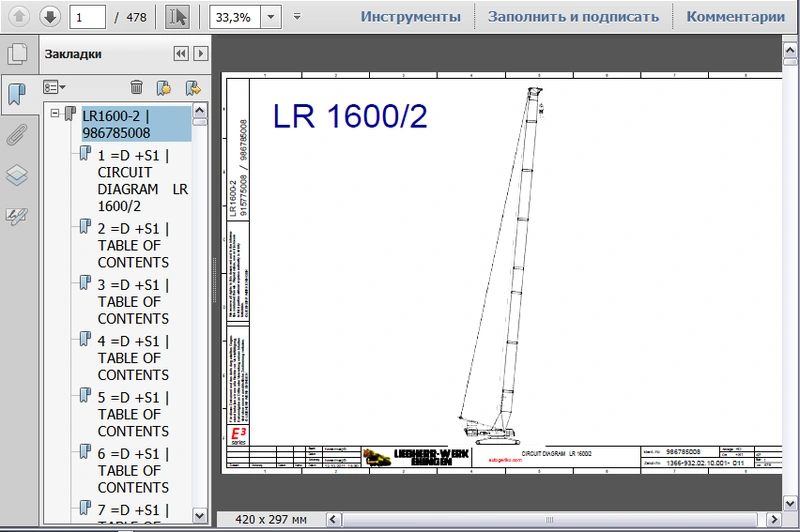
Task: Open the Комментарии comments pane
Action: click(735, 17)
